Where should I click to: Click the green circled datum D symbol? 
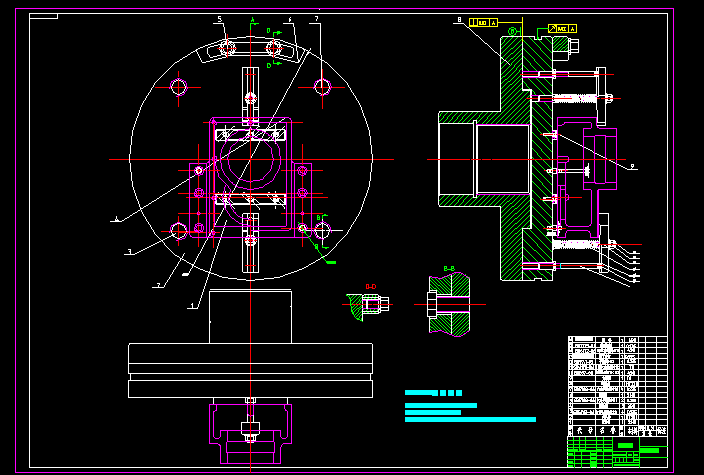click(x=512, y=31)
